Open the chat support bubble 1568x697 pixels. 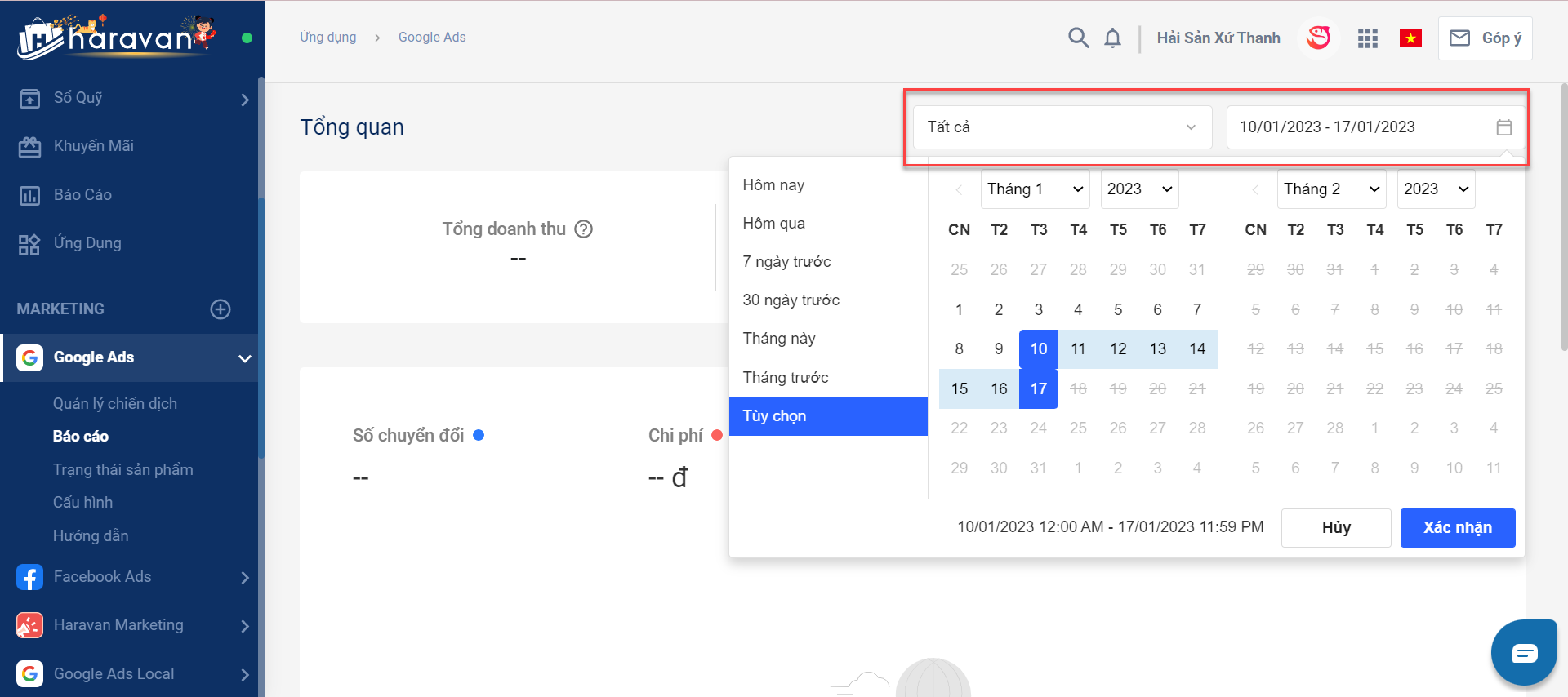[x=1524, y=653]
